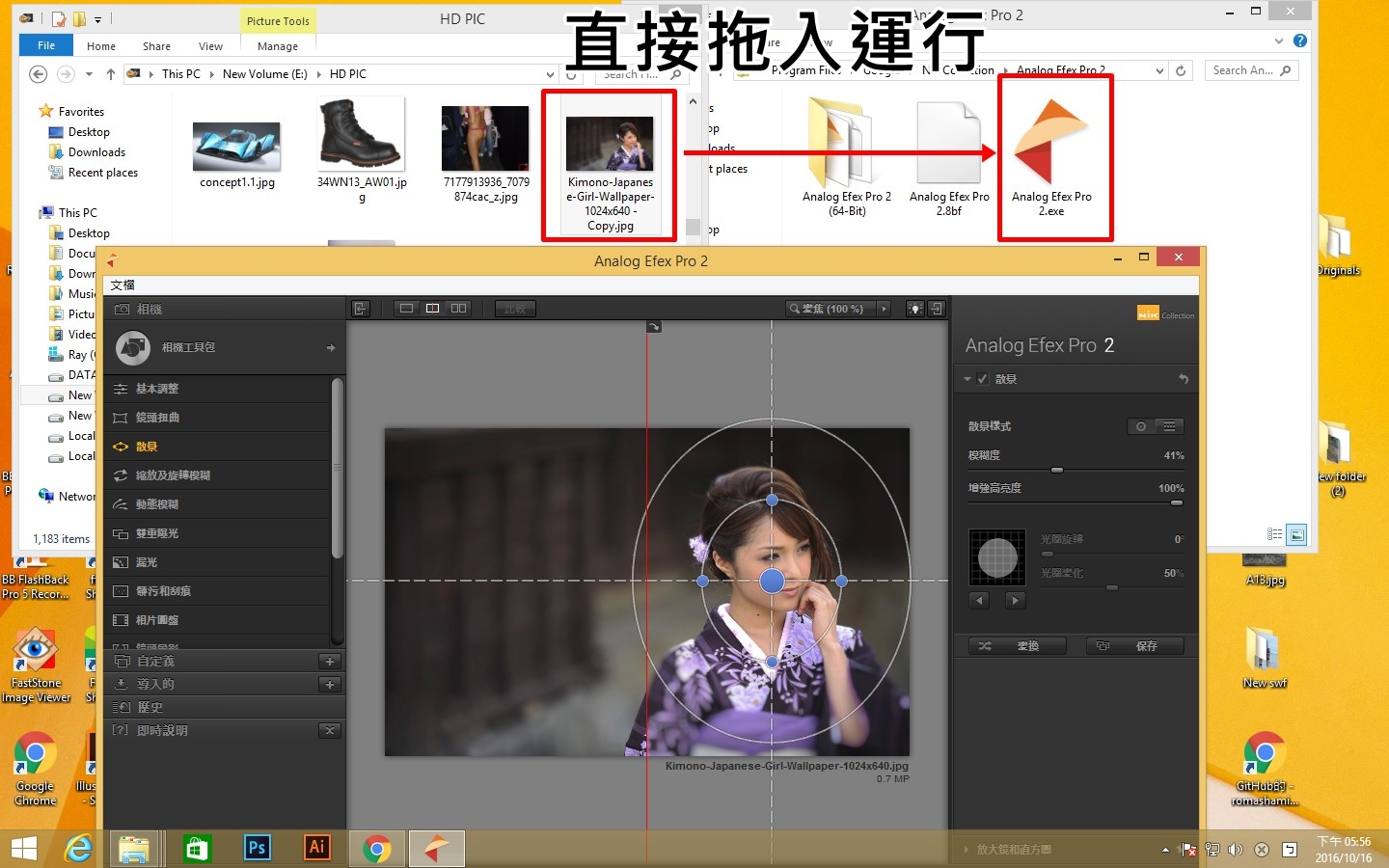Expand the ribbon in the right Explorer window
The image size is (1389, 868).
pos(1279,41)
